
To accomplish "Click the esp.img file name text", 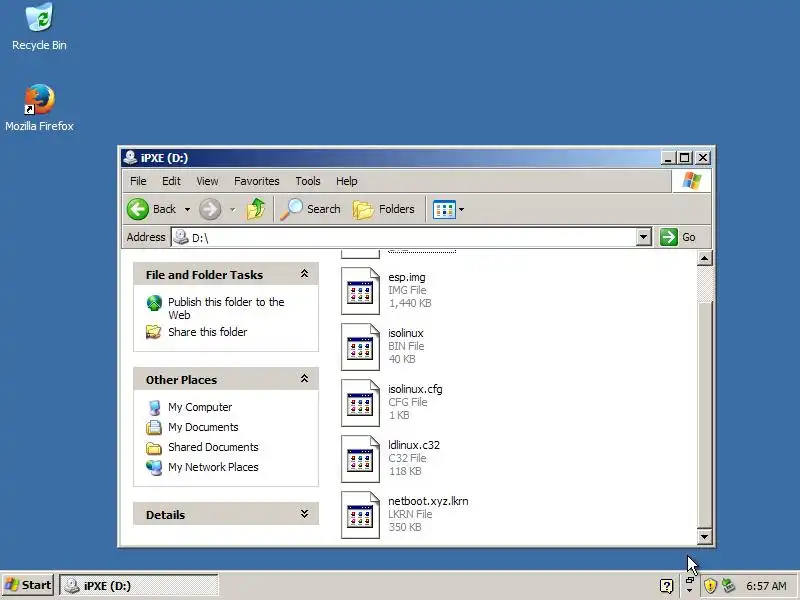I will point(407,277).
